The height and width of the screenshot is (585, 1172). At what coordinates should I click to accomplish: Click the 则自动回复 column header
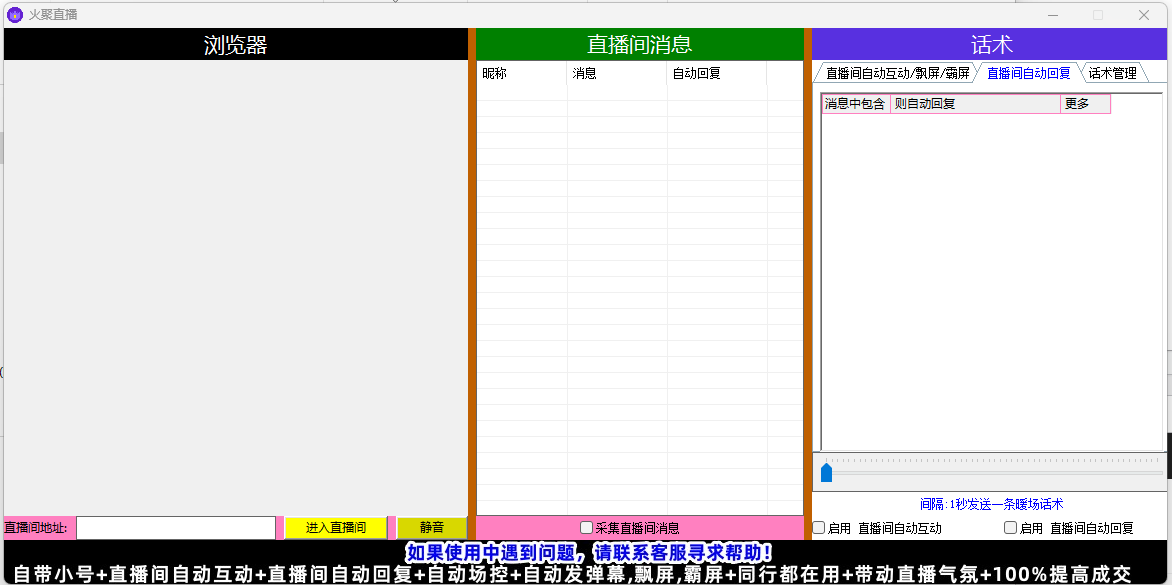click(975, 104)
